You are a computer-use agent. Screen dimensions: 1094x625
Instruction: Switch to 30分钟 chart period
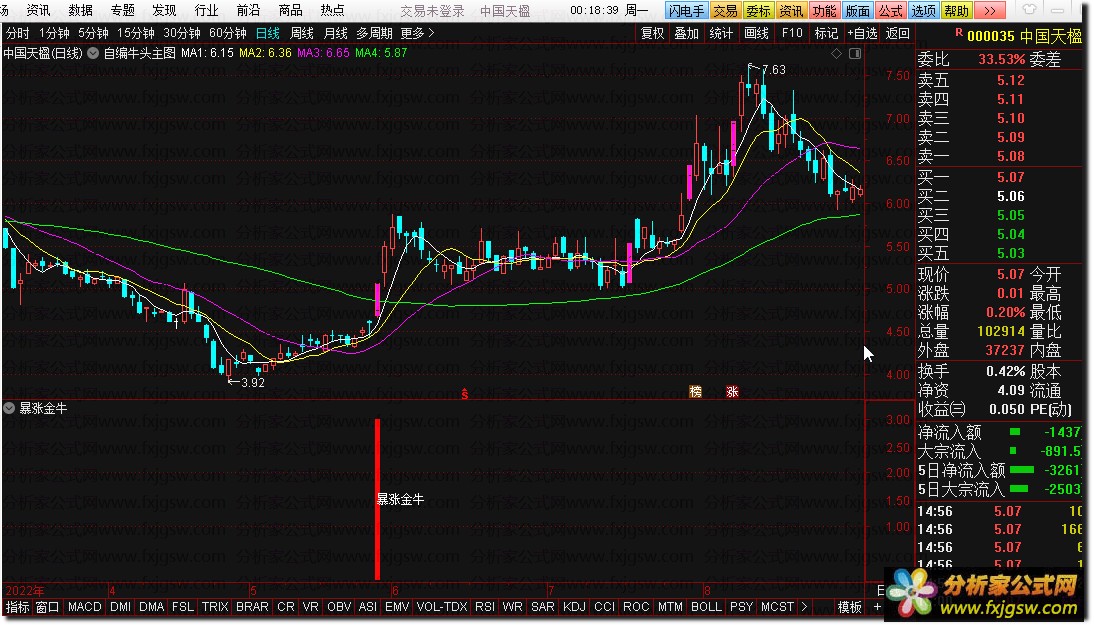pyautogui.click(x=181, y=33)
